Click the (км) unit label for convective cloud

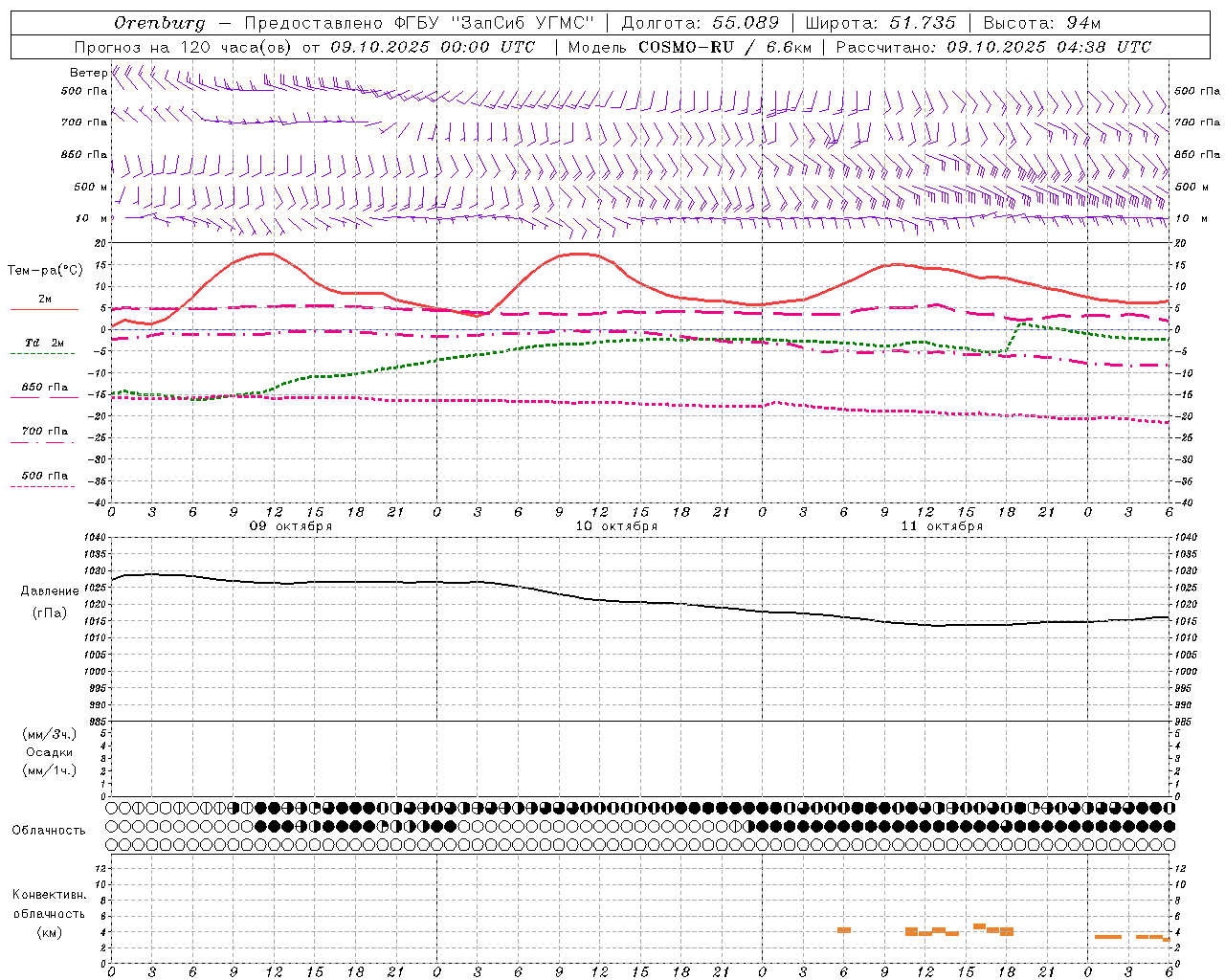pyautogui.click(x=50, y=932)
